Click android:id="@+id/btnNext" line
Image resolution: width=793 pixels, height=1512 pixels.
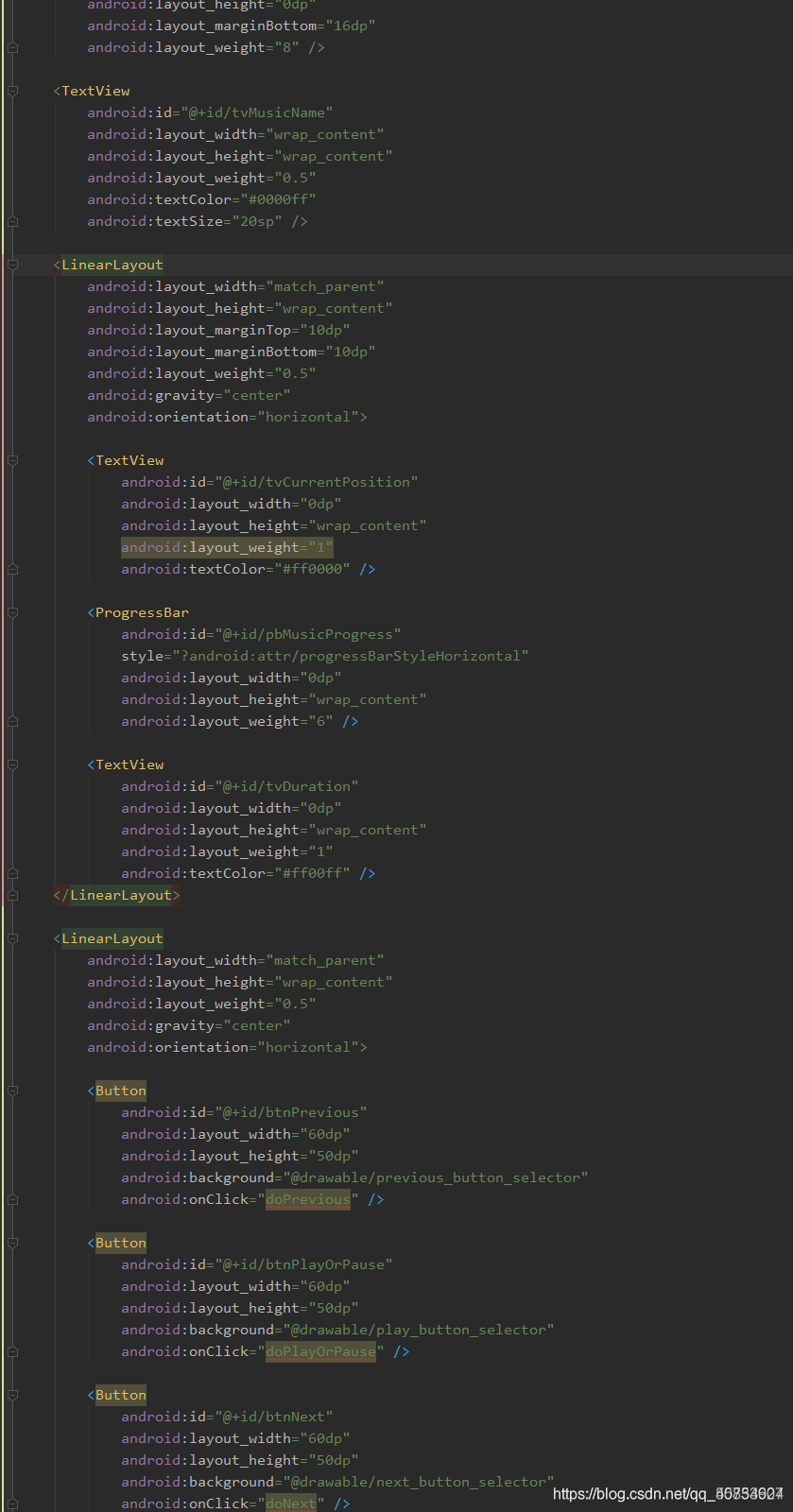(x=227, y=1417)
